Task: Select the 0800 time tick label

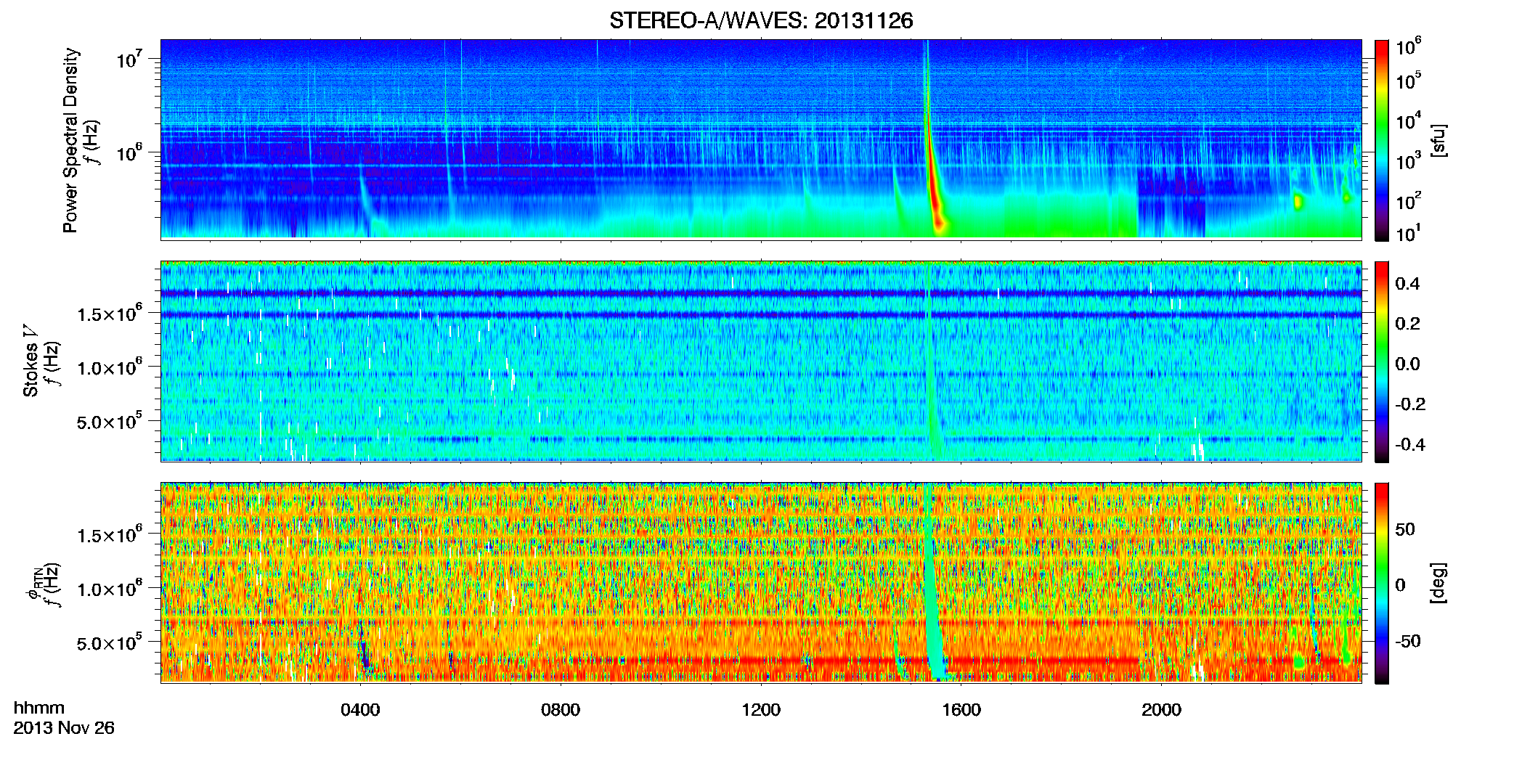Action: point(561,710)
